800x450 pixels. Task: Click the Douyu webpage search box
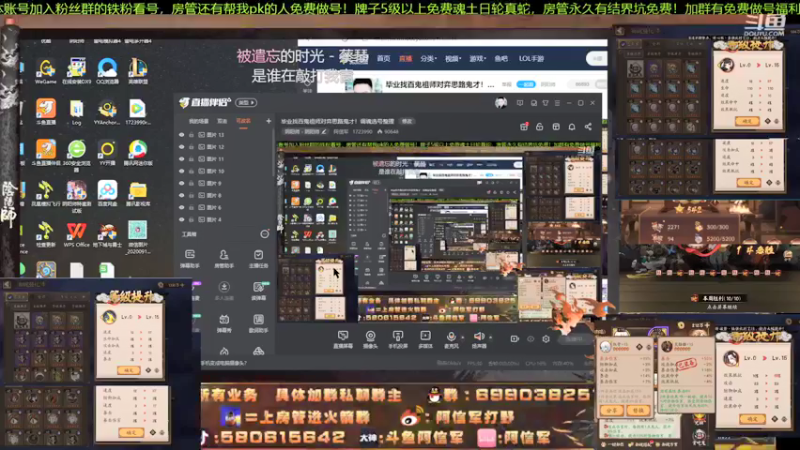tap(596, 59)
